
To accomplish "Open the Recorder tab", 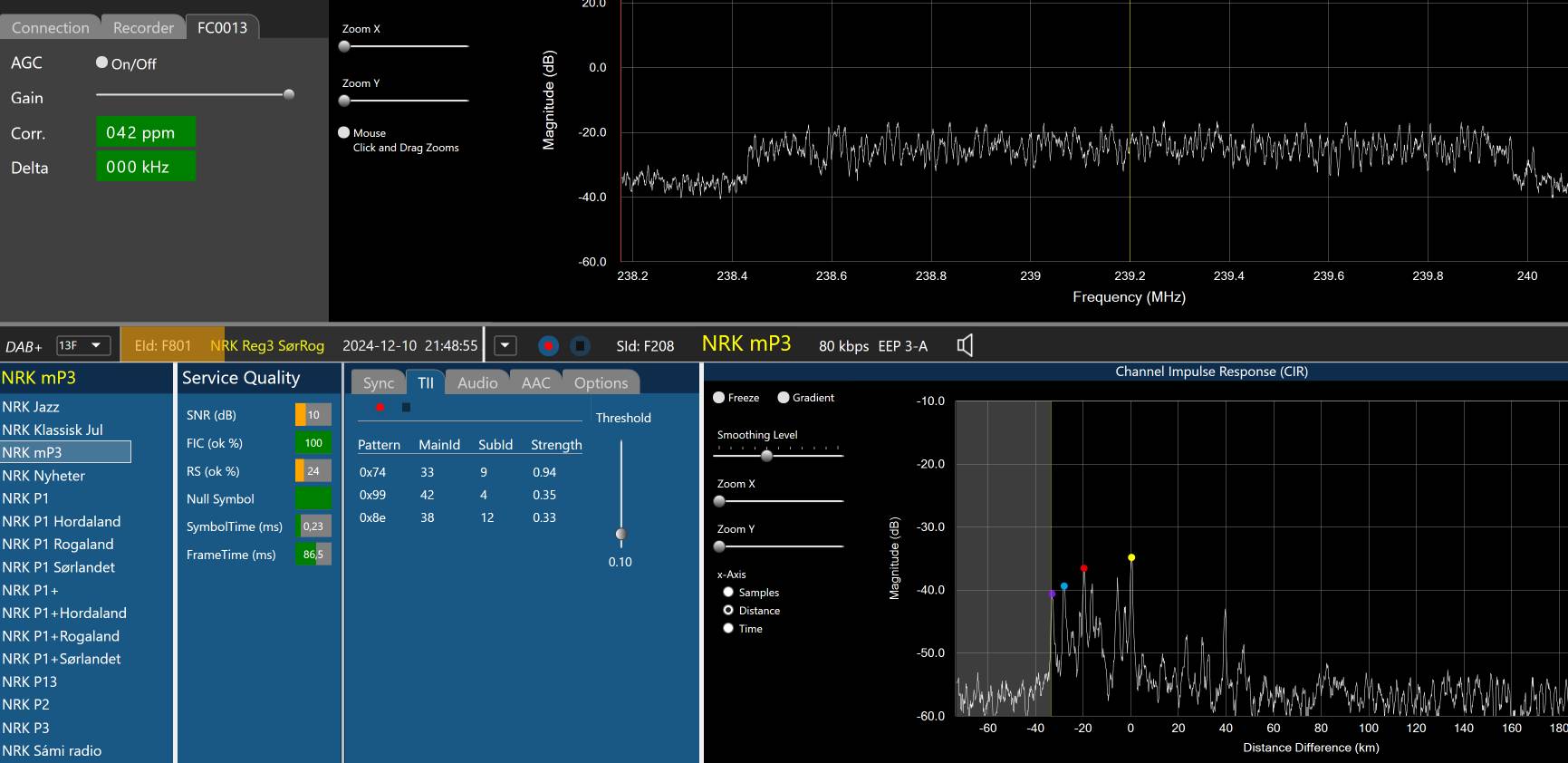I will pyautogui.click(x=143, y=27).
